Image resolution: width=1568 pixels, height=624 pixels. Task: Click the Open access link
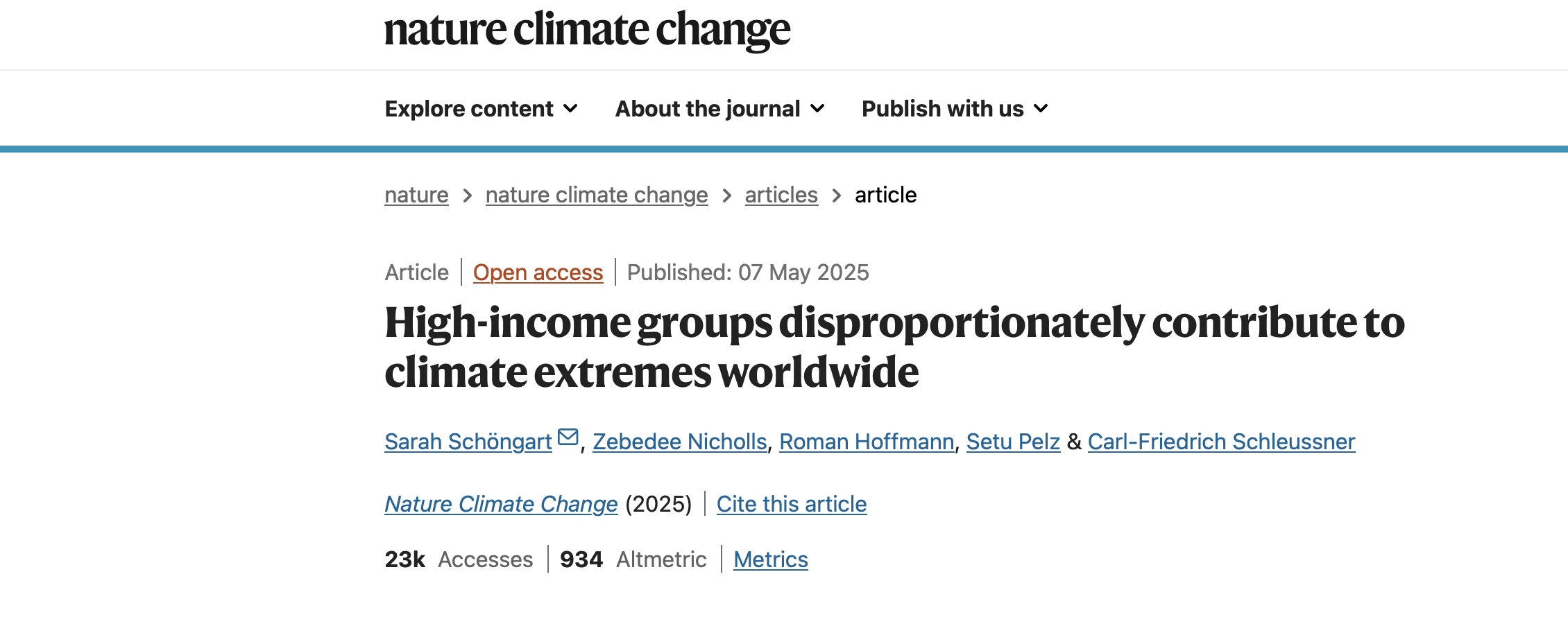click(x=538, y=272)
